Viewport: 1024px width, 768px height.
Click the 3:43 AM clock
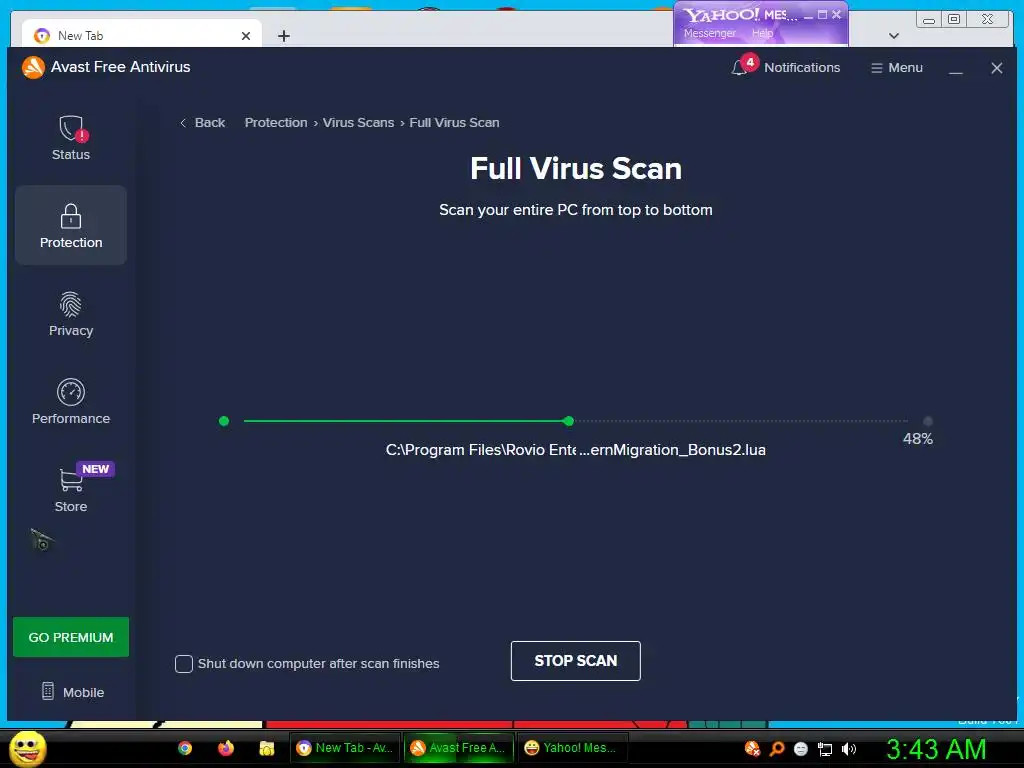(936, 749)
